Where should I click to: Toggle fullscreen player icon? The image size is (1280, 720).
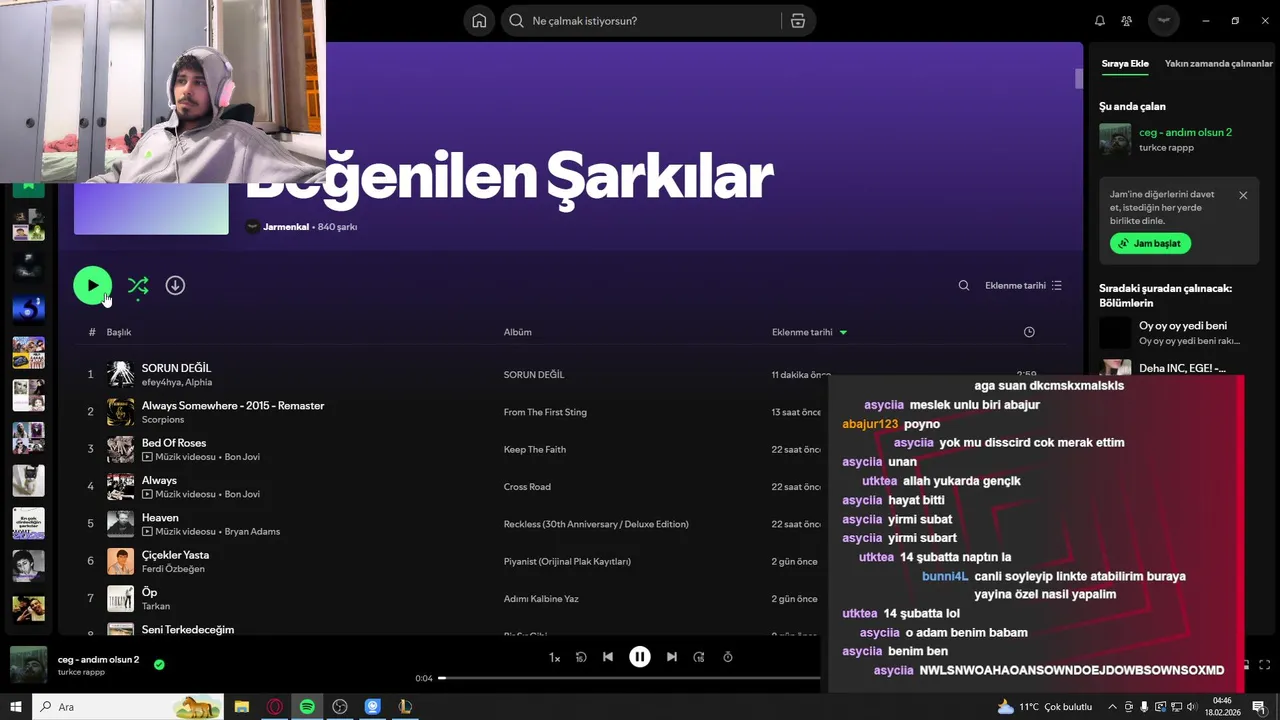(x=1264, y=665)
